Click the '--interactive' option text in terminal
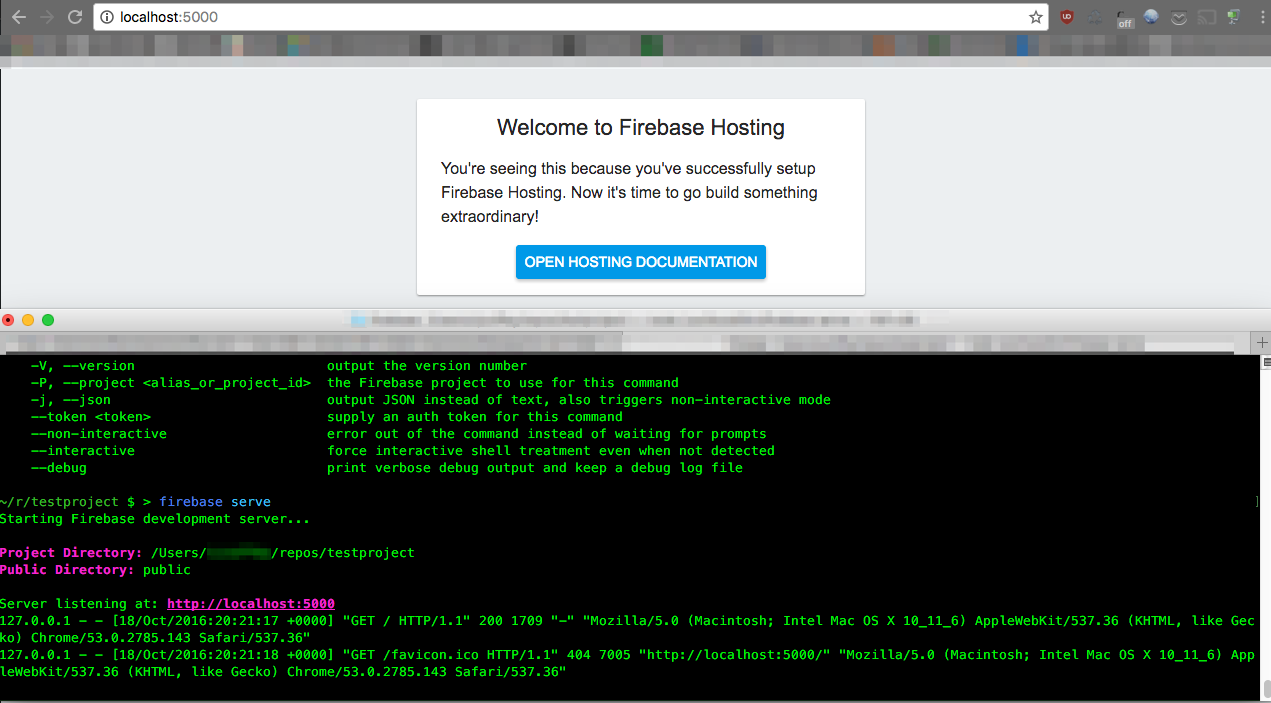The height and width of the screenshot is (703, 1271). click(83, 451)
